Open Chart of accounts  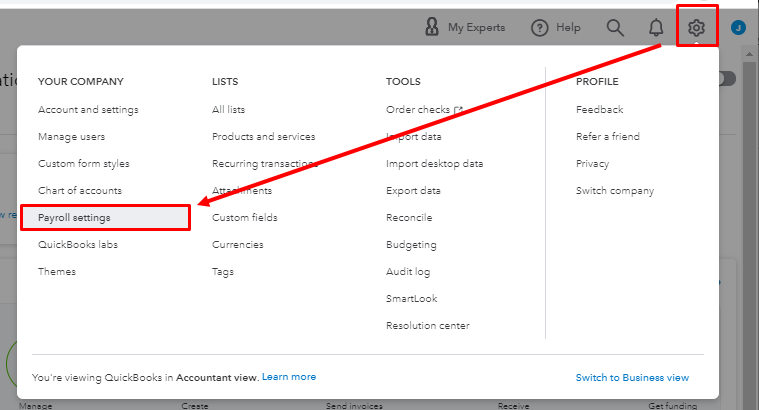click(x=80, y=190)
